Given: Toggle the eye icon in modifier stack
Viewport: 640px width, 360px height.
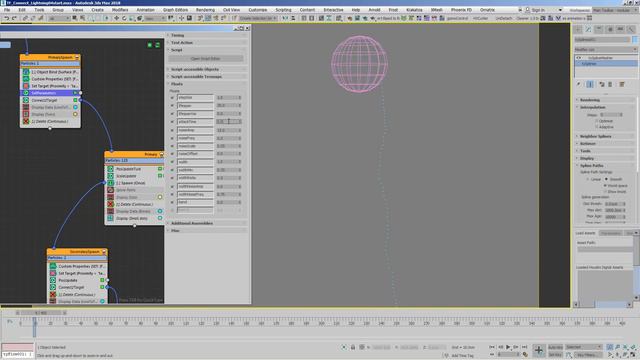Looking at the screenshot, I should pos(579,58).
